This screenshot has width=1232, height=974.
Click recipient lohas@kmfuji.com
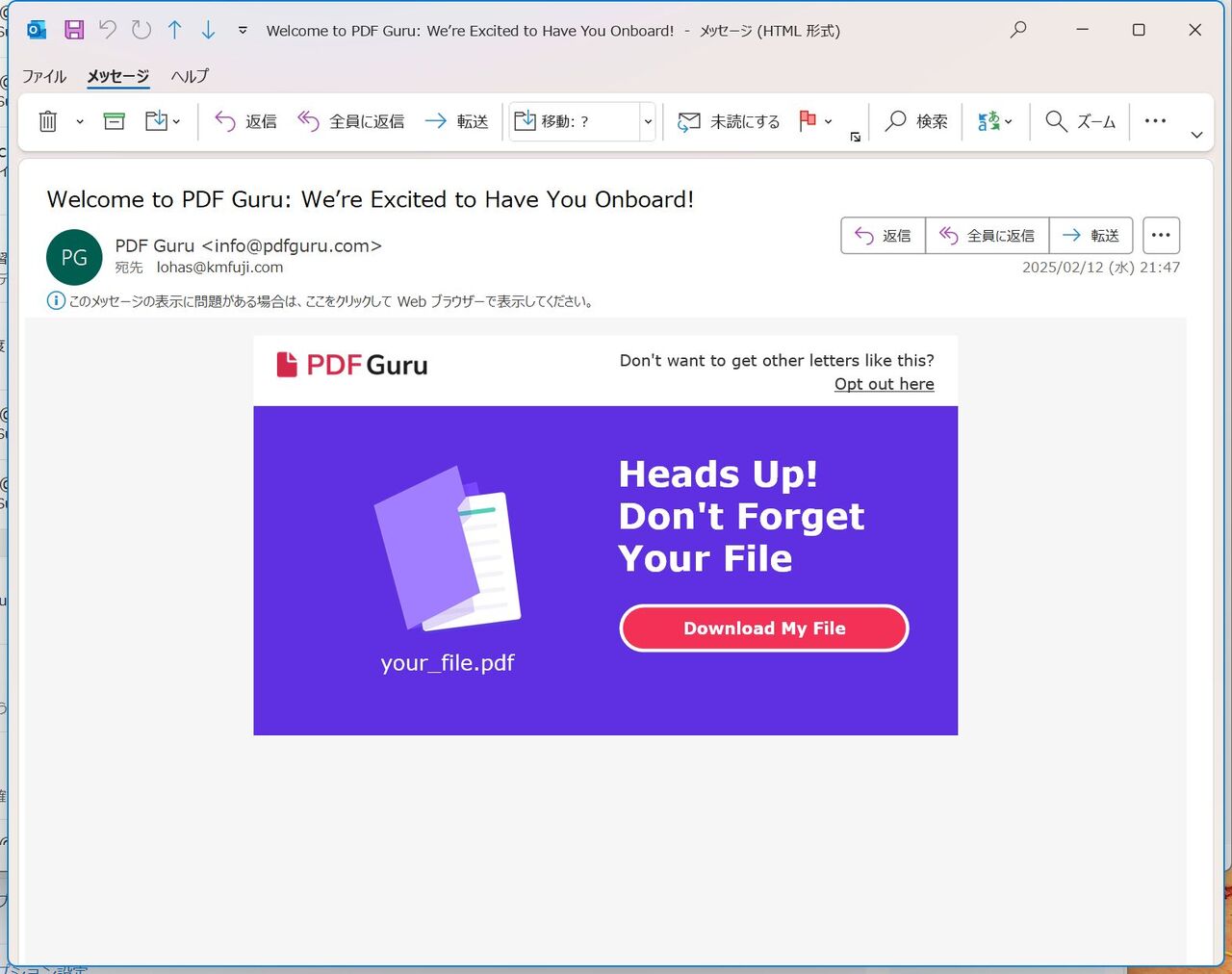tap(219, 268)
